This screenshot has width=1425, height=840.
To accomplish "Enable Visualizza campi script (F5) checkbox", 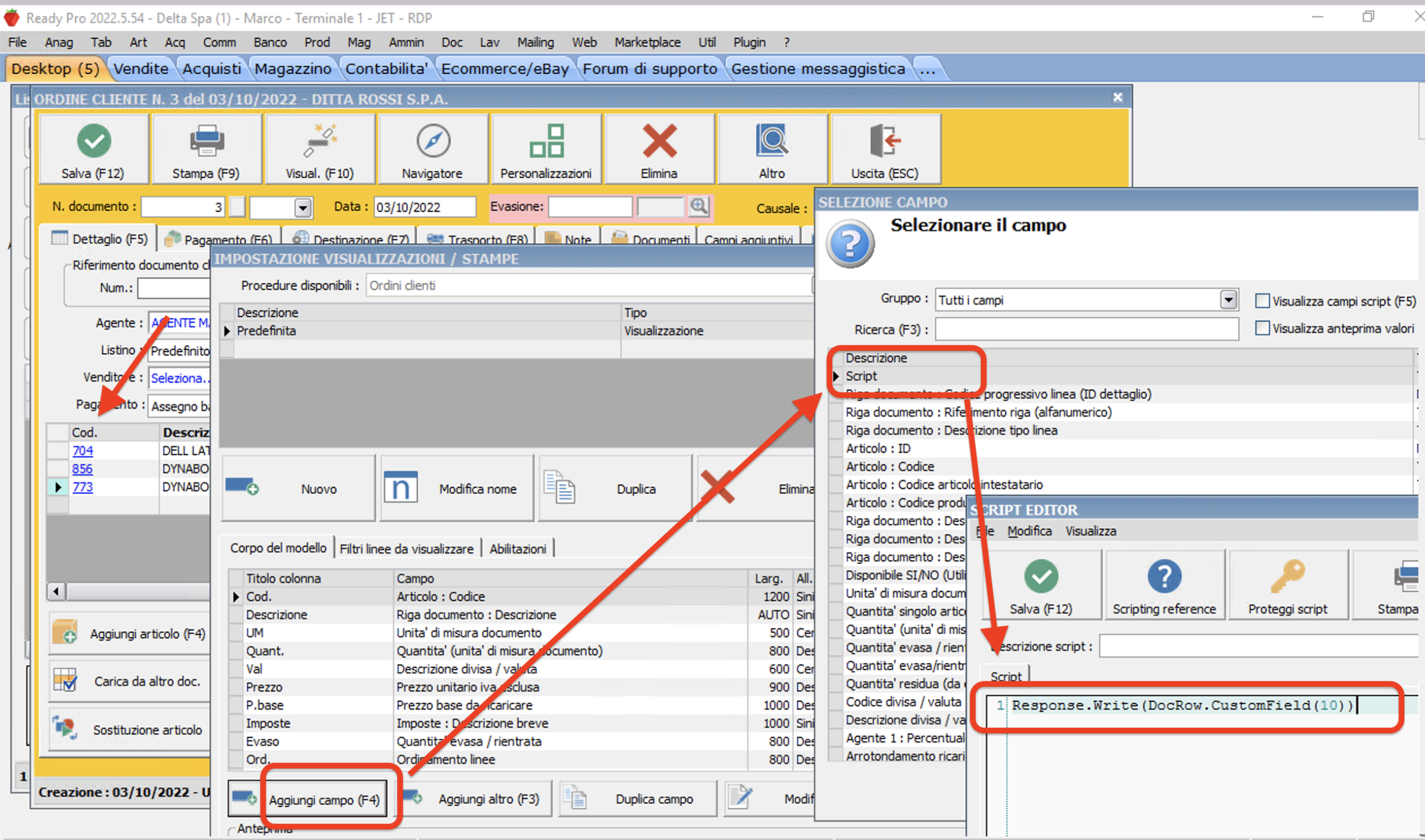I will (x=1262, y=301).
